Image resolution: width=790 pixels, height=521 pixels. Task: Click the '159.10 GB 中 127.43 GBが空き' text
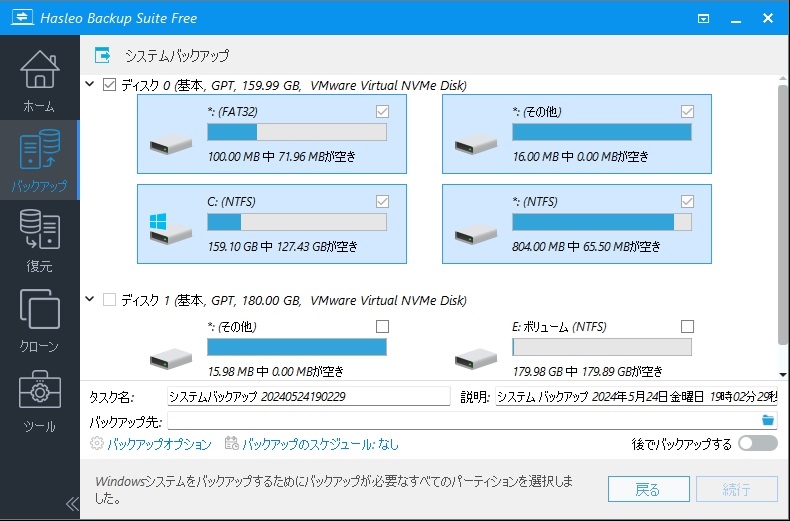[283, 246]
